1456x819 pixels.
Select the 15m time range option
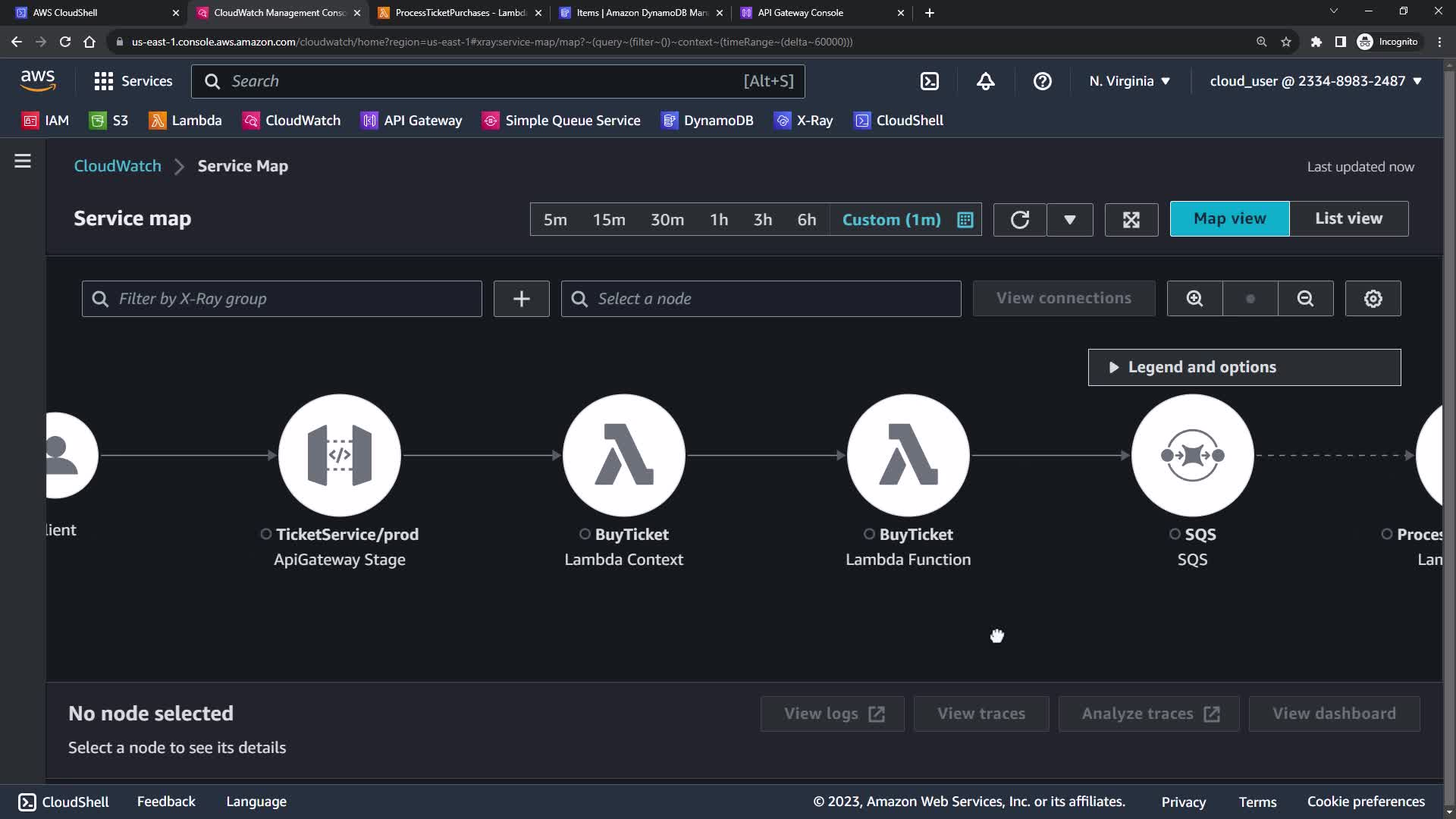(609, 220)
